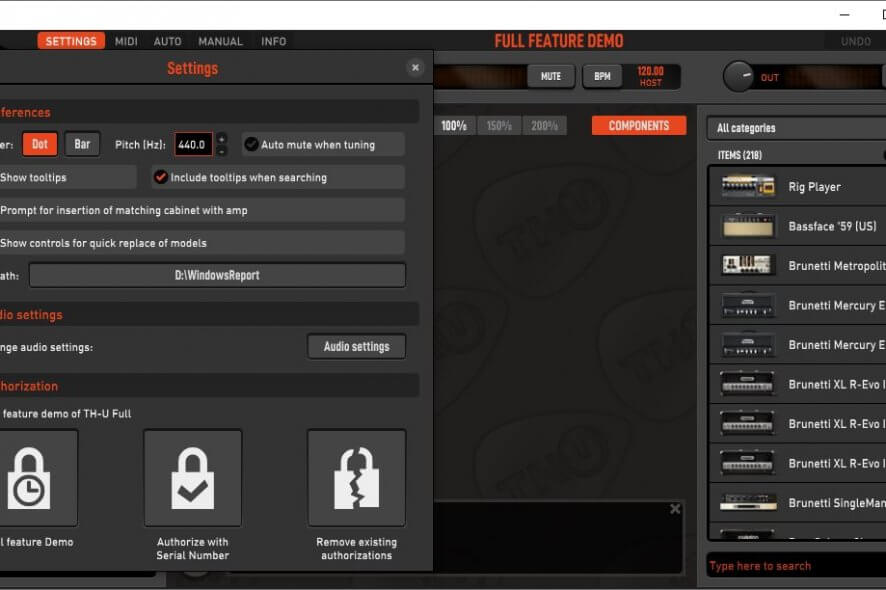Toggle prompt for matching cabinet with amp

coord(202,210)
